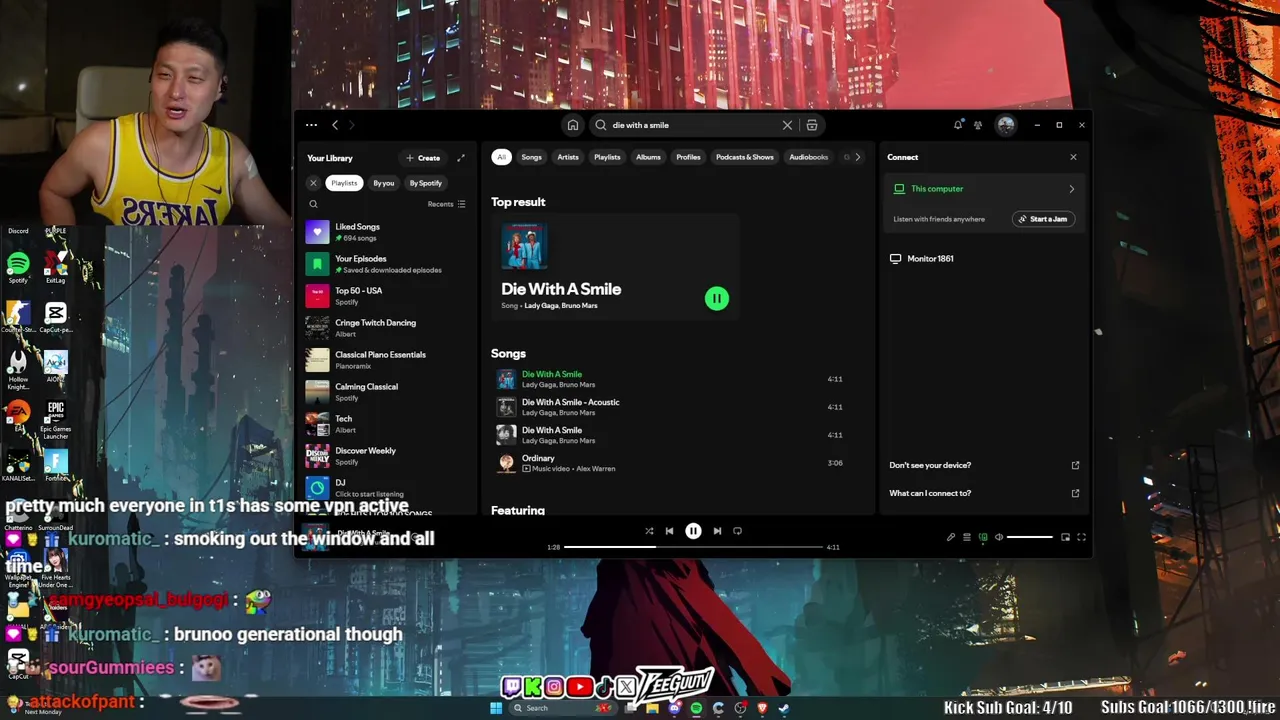The width and height of the screenshot is (1280, 720).
Task: Show more search filters with the right chevron
Action: pyautogui.click(x=857, y=157)
